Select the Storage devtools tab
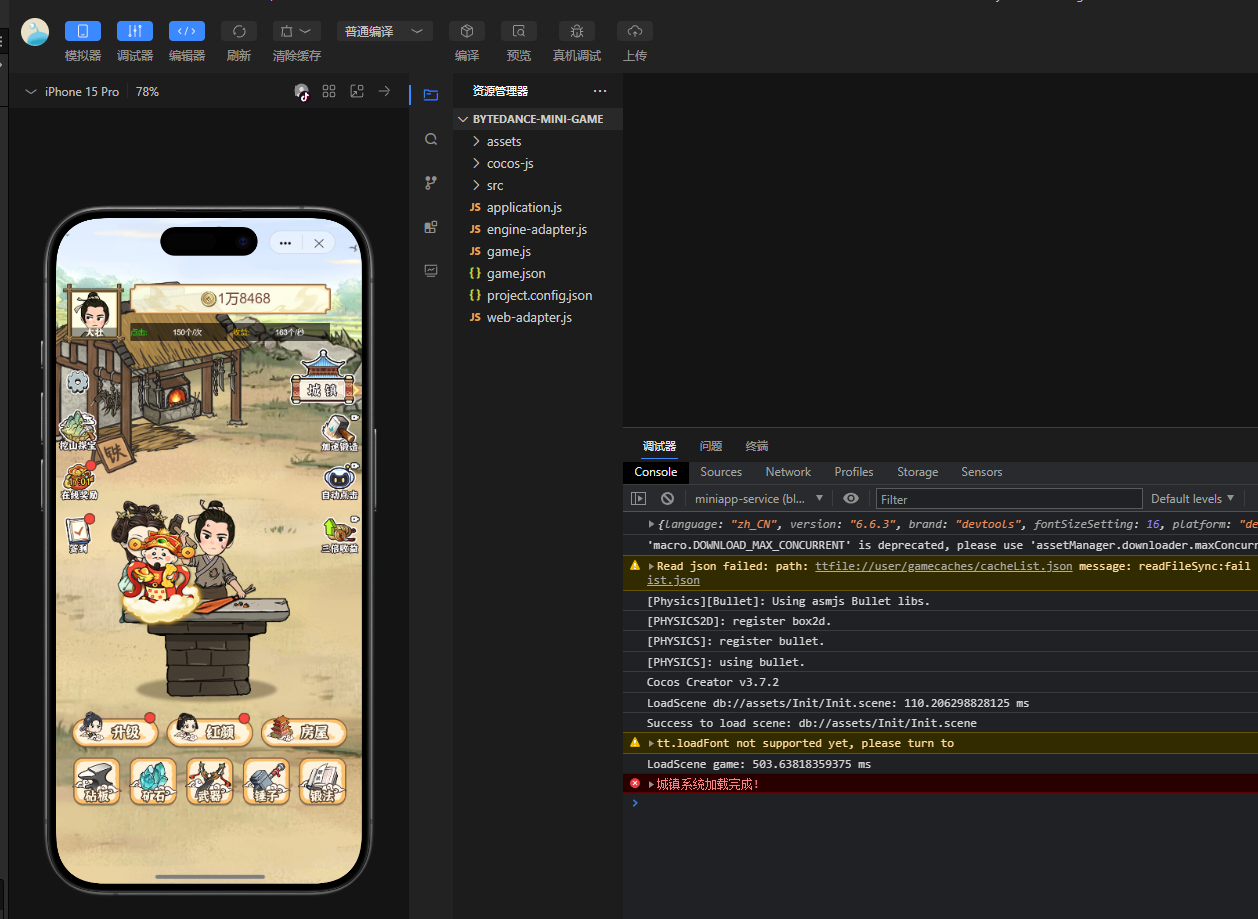This screenshot has width=1258, height=919. 917,472
